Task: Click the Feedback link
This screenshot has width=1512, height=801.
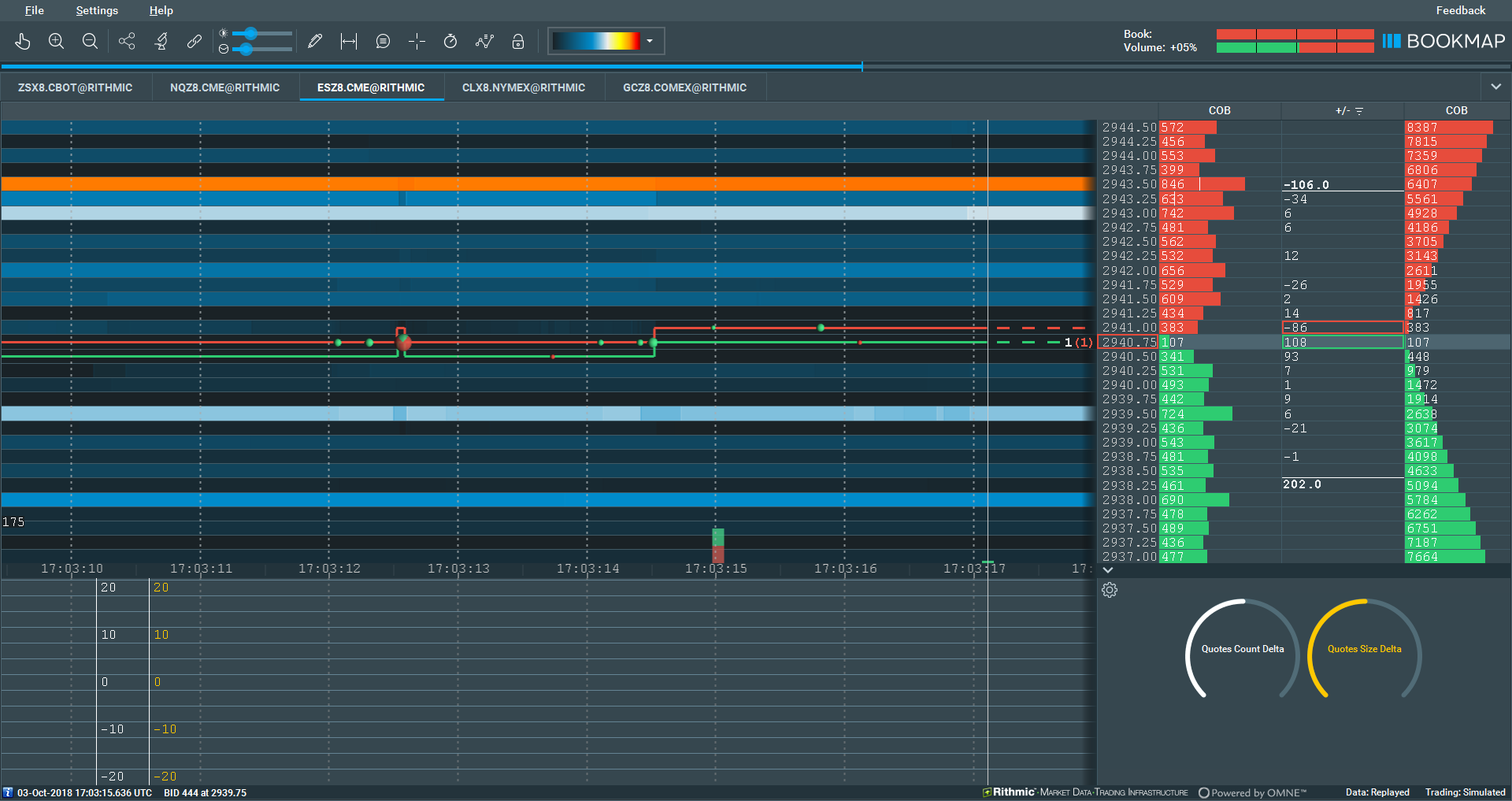Action: point(1459,10)
